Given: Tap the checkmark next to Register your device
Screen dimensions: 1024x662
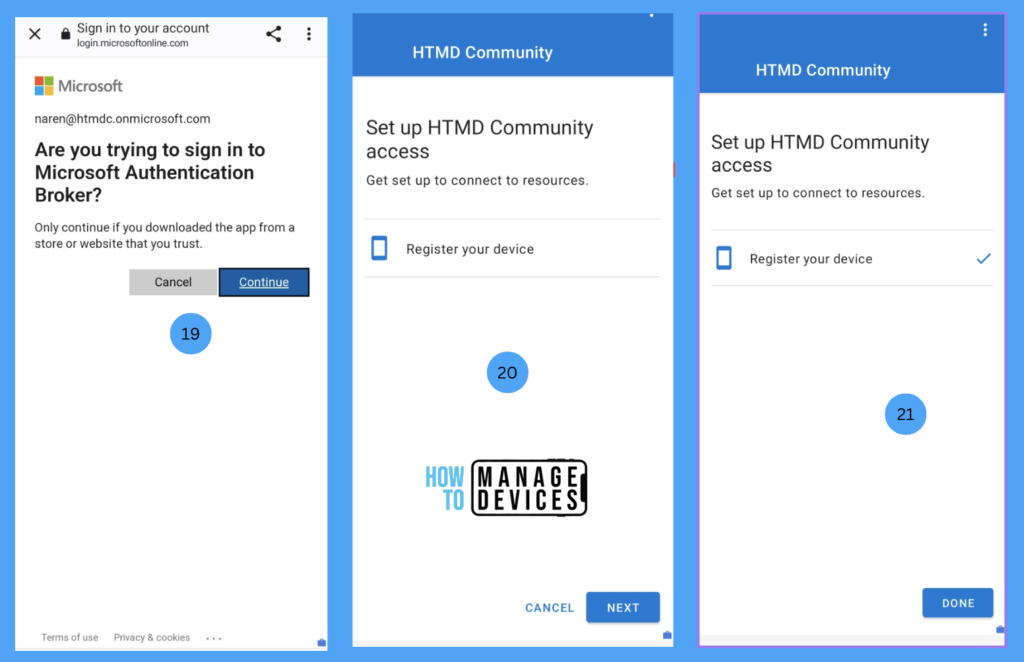Looking at the screenshot, I should (x=984, y=259).
